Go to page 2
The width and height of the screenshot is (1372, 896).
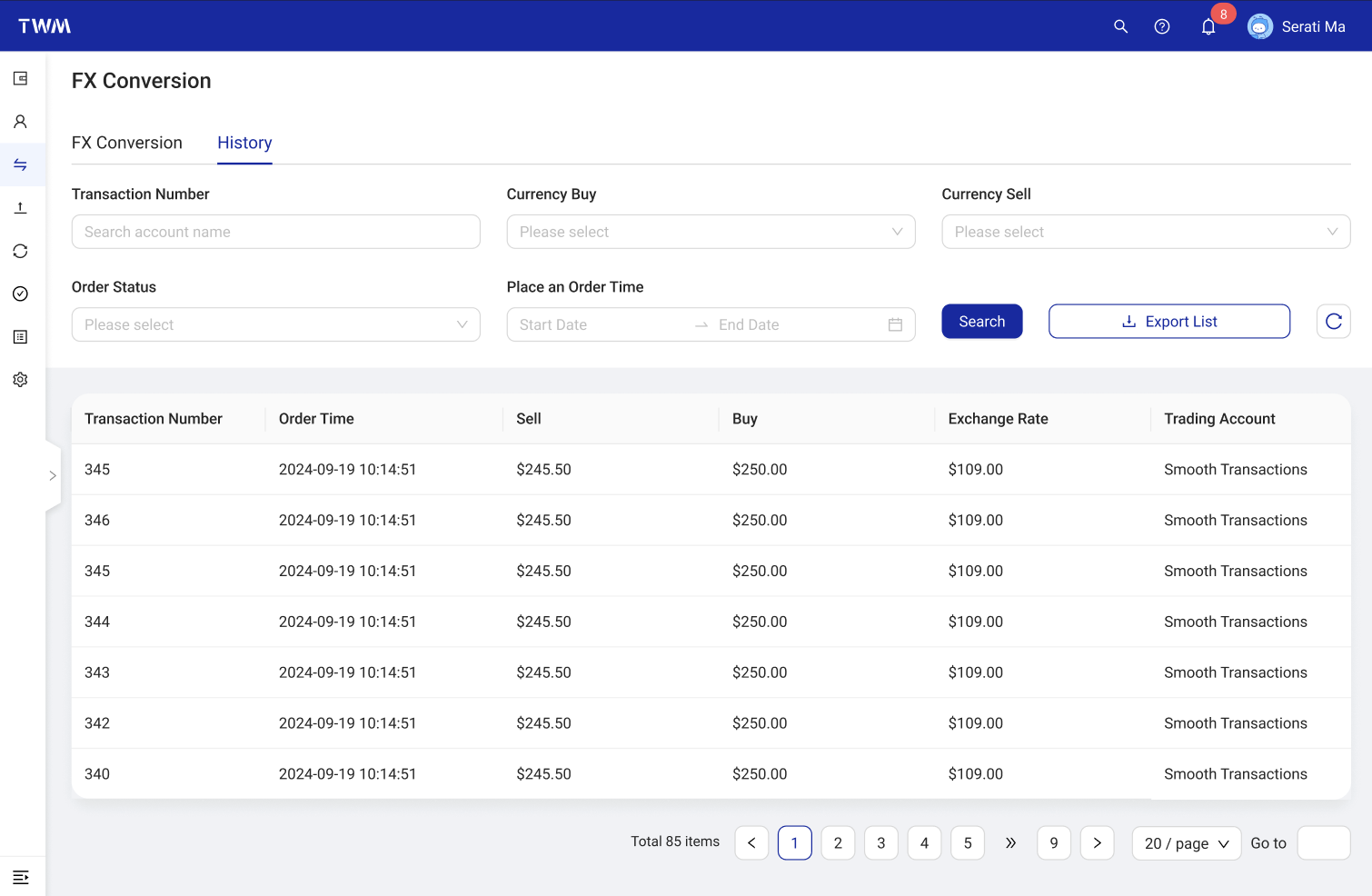pos(838,842)
